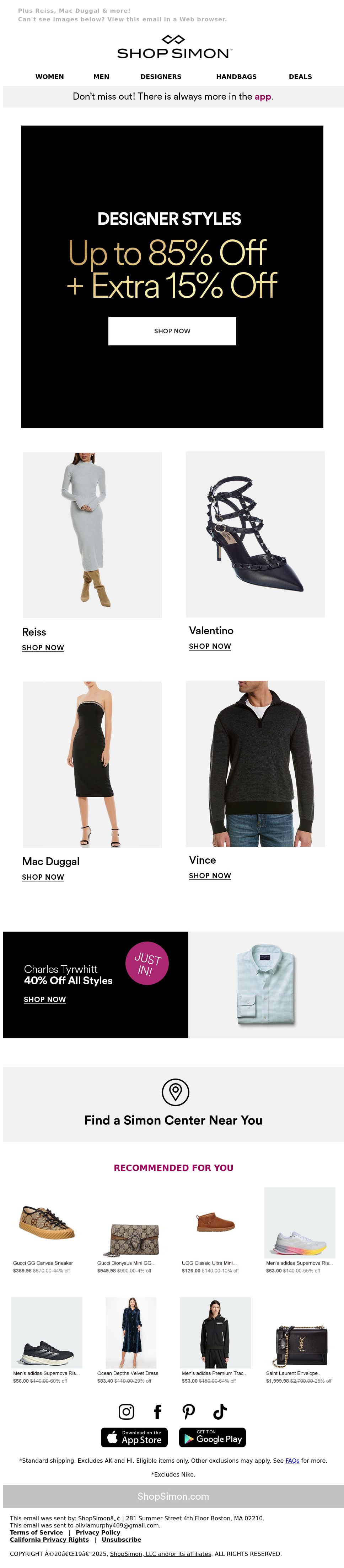Open the Facebook social icon
Image resolution: width=344 pixels, height=1568 pixels.
pyautogui.click(x=157, y=1411)
